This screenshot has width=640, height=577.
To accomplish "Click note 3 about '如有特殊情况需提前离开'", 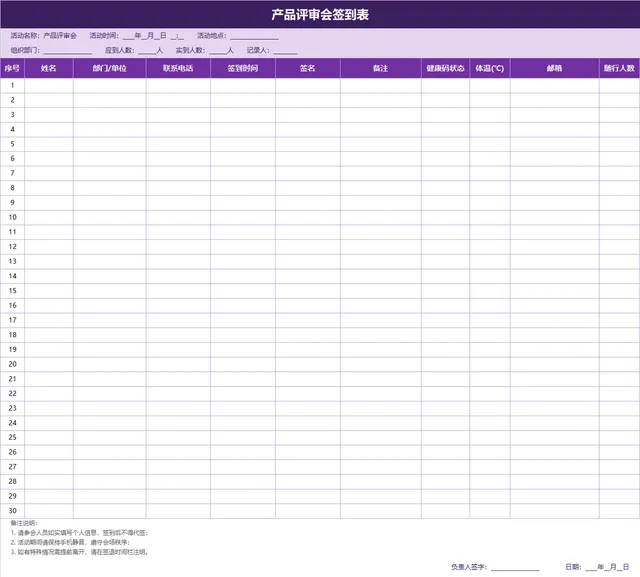I will [80, 552].
